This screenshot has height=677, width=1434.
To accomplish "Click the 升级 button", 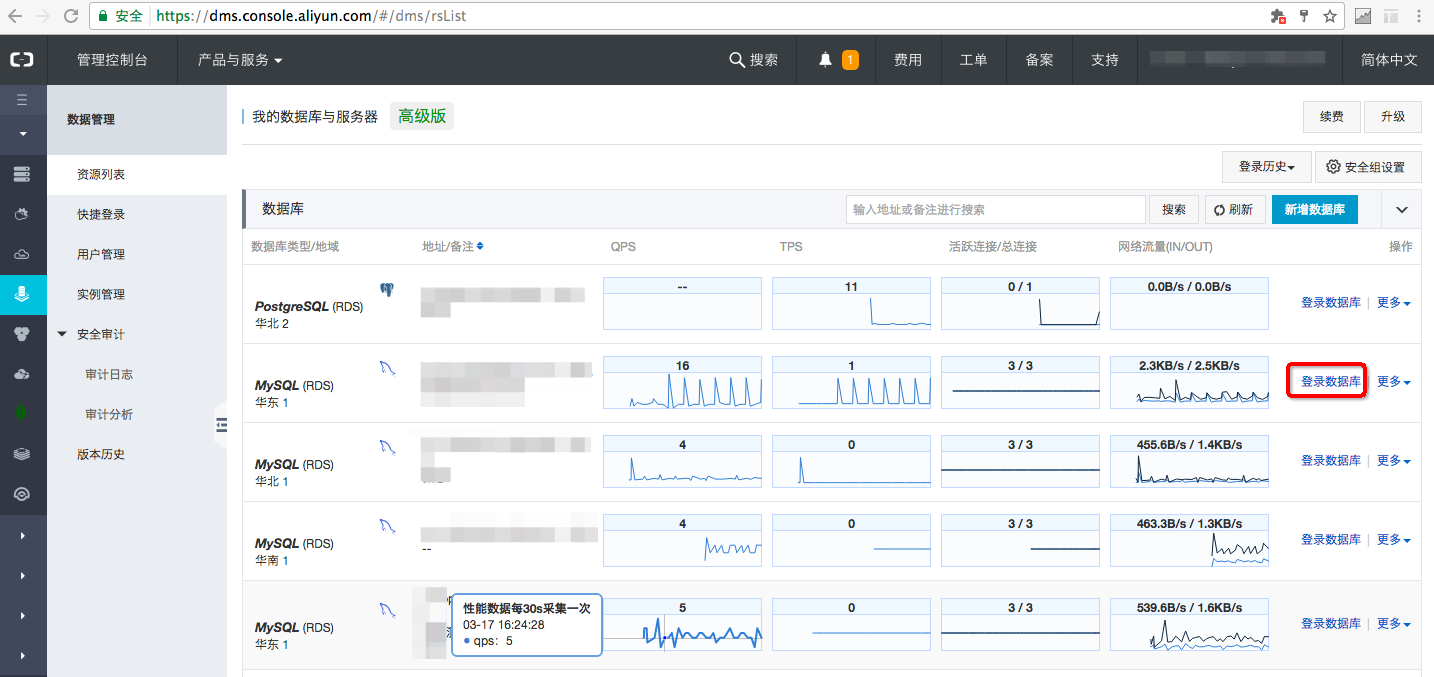I will click(1393, 117).
